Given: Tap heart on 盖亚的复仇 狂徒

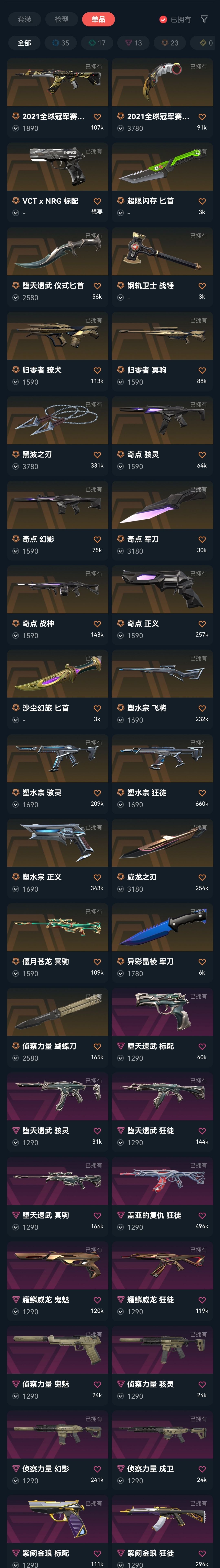Looking at the screenshot, I should click(202, 1215).
